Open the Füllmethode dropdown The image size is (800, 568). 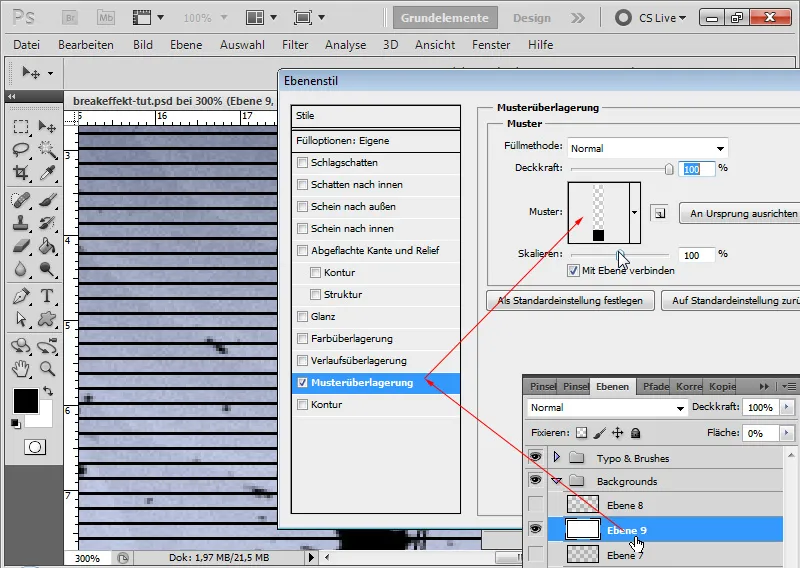[x=647, y=149]
